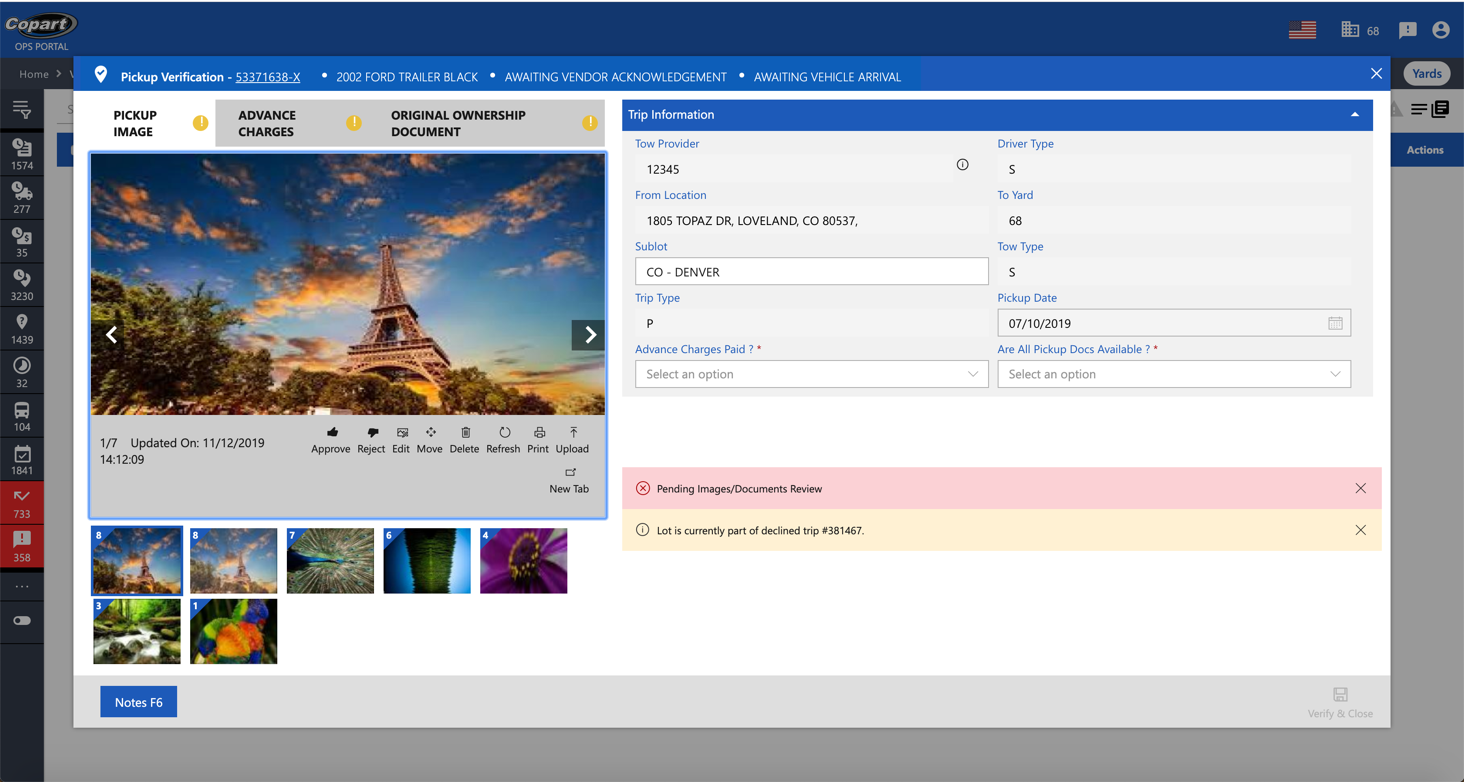Open Are All Pickup Docs Available dropdown
The width and height of the screenshot is (1464, 782).
pos(1174,374)
